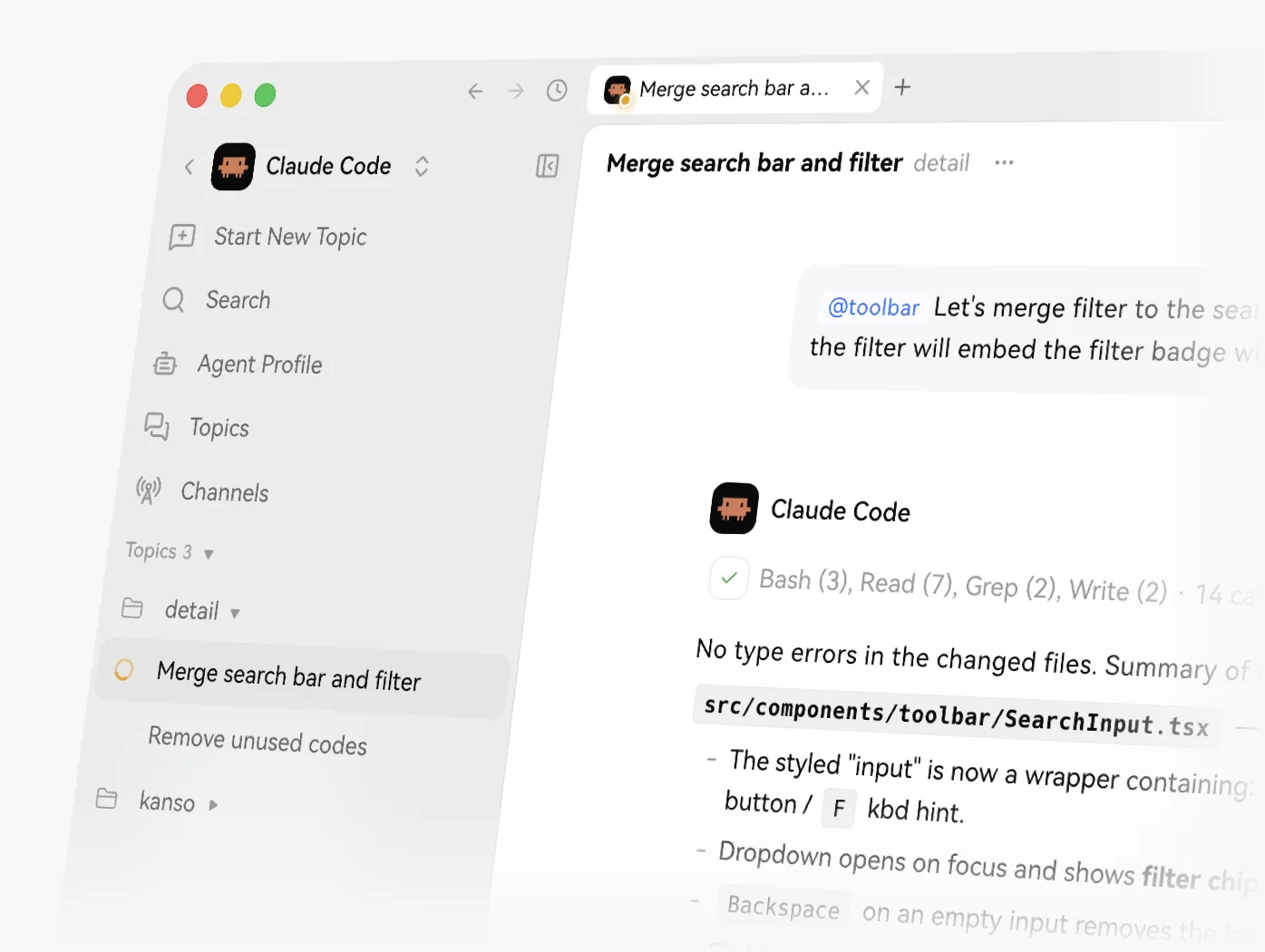Viewport: 1265px width, 952px height.
Task: Click the kanso folder icon
Action: (x=107, y=798)
